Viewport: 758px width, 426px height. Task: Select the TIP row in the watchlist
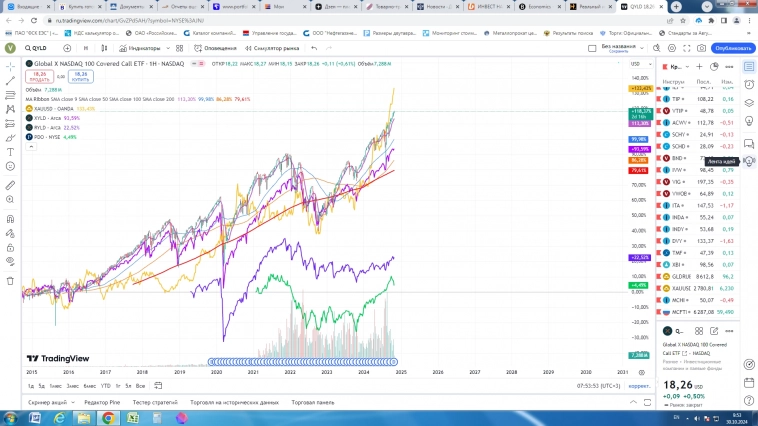pos(698,99)
